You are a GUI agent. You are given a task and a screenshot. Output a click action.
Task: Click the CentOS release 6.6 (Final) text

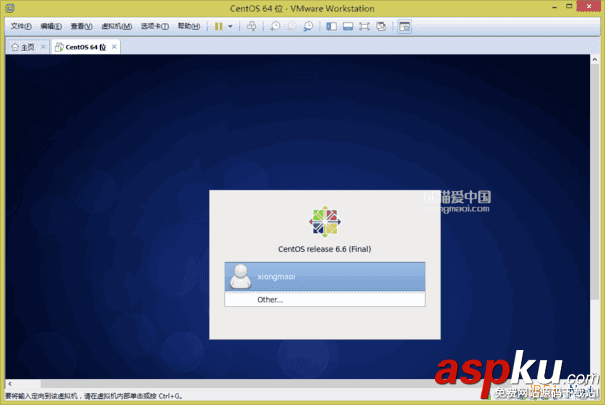[324, 249]
